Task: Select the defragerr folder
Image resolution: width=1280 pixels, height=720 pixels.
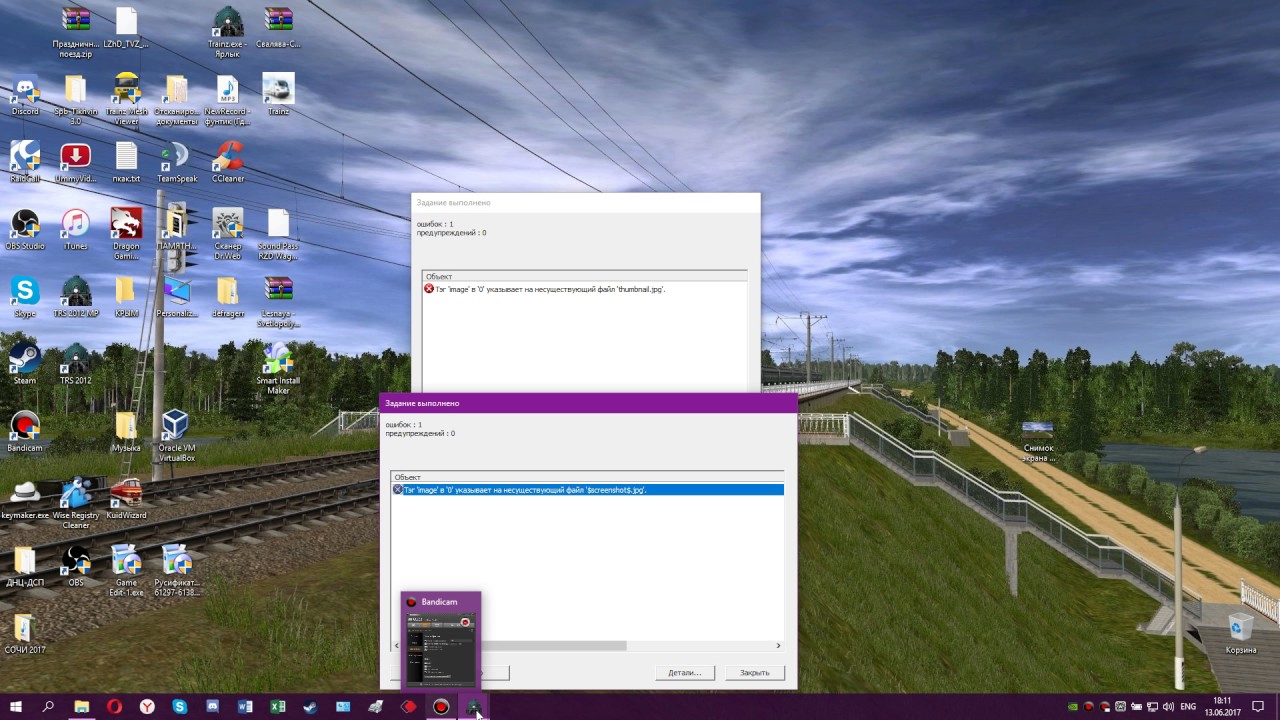Action: coord(227,296)
